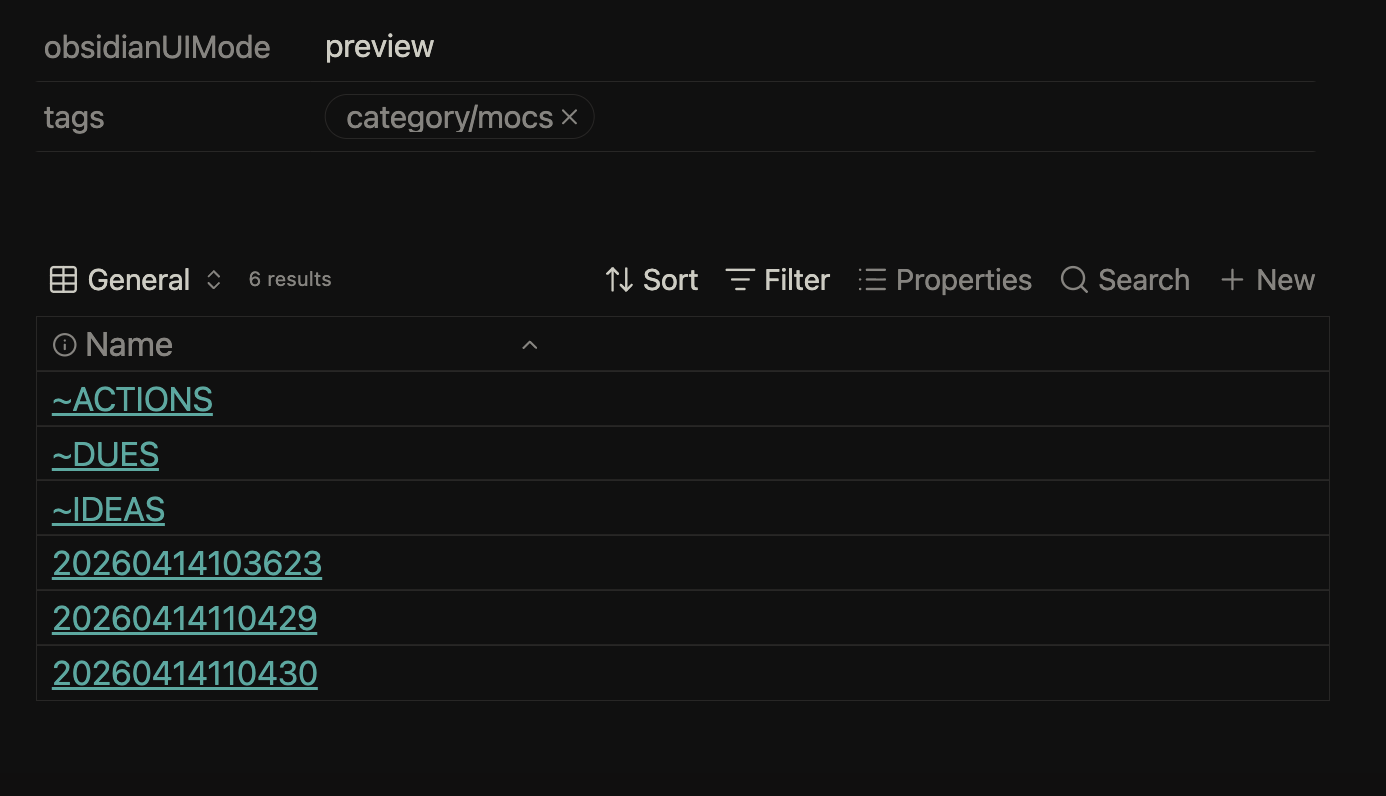Open the Properties list in the toolbar

point(945,280)
